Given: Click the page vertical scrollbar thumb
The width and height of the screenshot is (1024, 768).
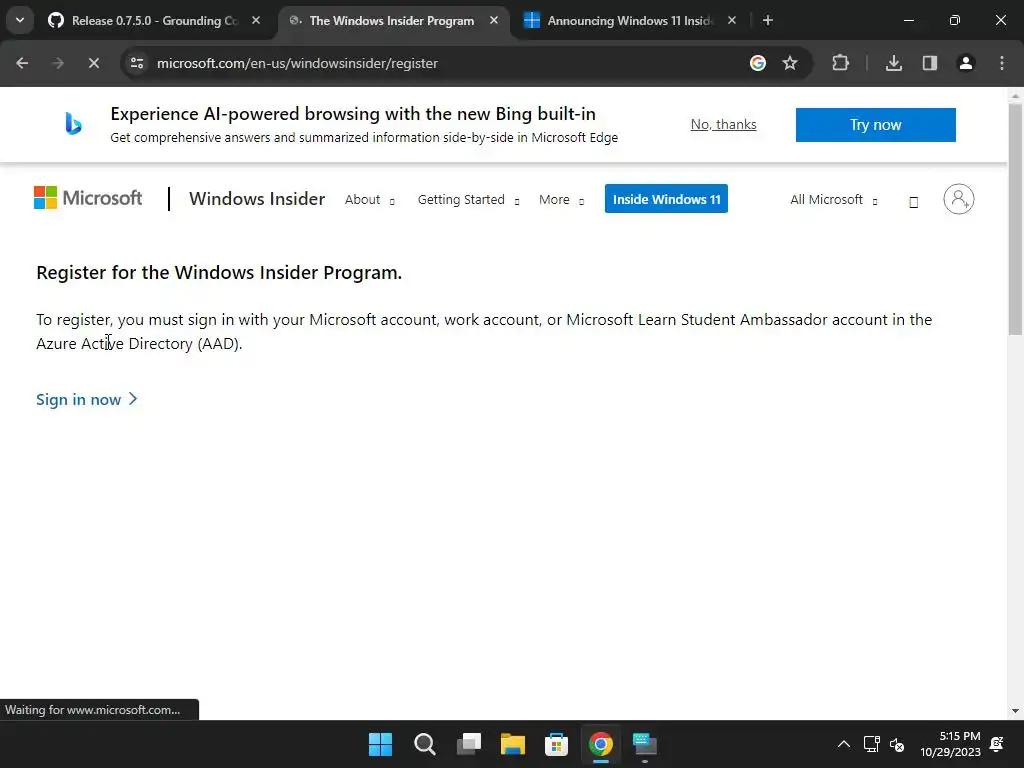Looking at the screenshot, I should [1015, 220].
